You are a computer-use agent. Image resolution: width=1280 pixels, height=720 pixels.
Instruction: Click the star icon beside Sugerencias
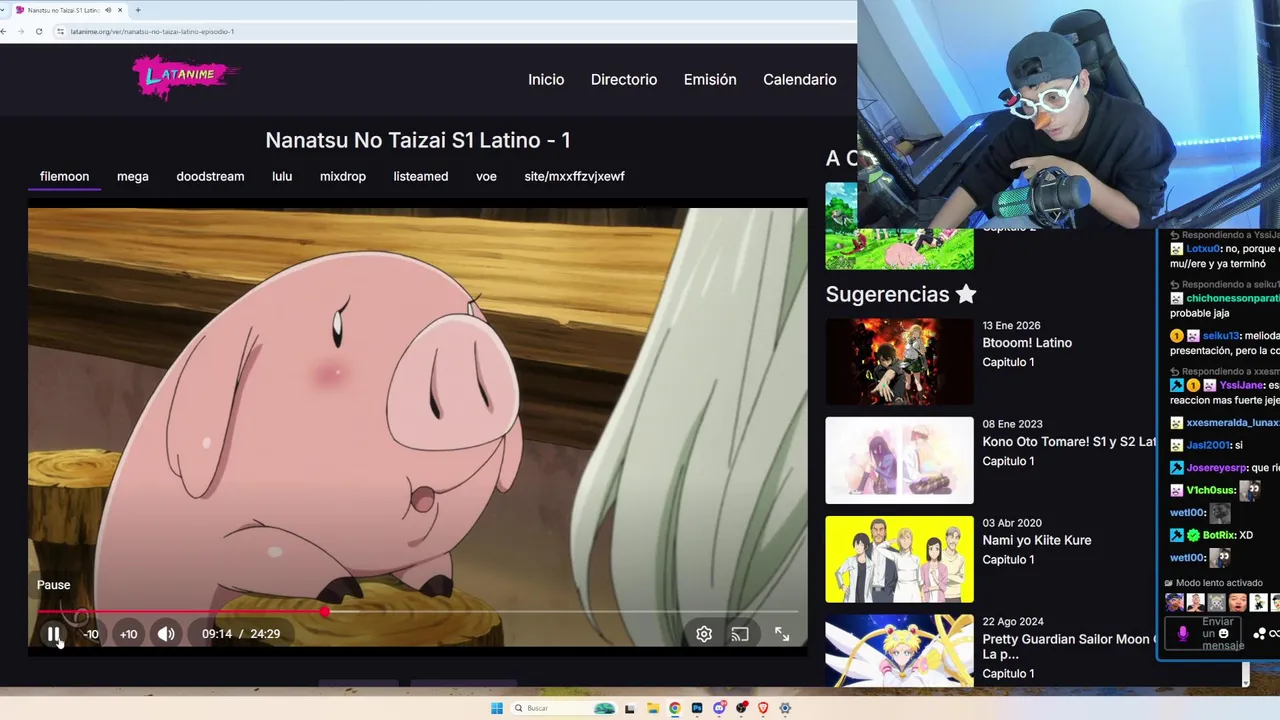[x=965, y=294]
